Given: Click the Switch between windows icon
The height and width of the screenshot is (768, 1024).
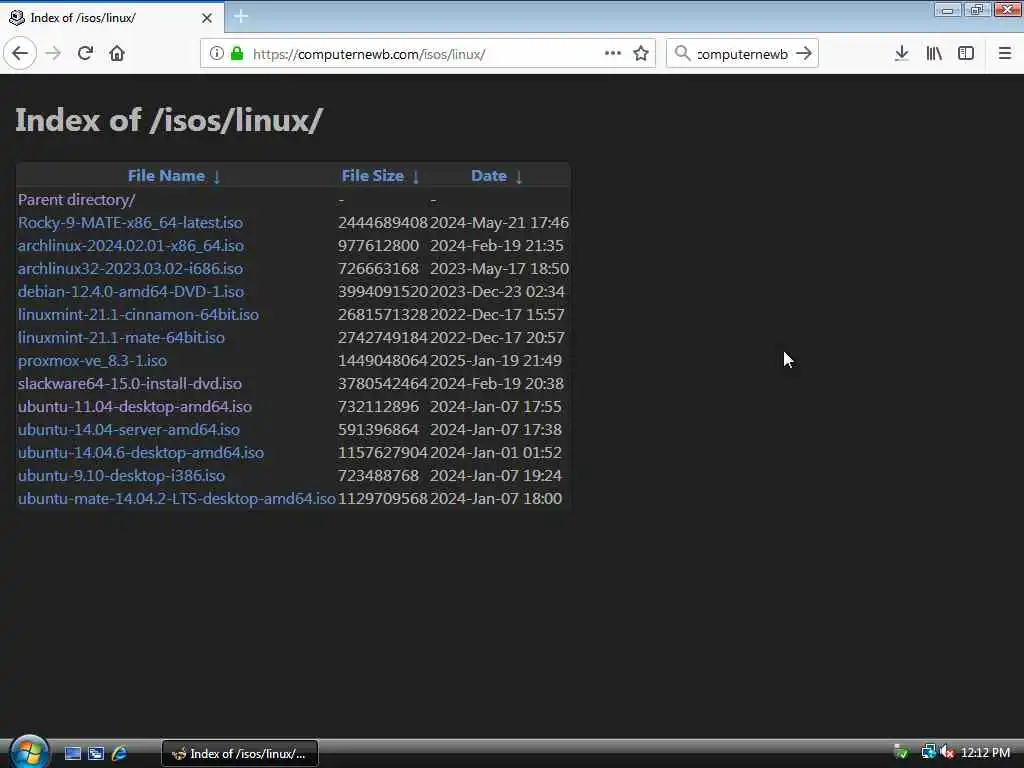Looking at the screenshot, I should [96, 754].
